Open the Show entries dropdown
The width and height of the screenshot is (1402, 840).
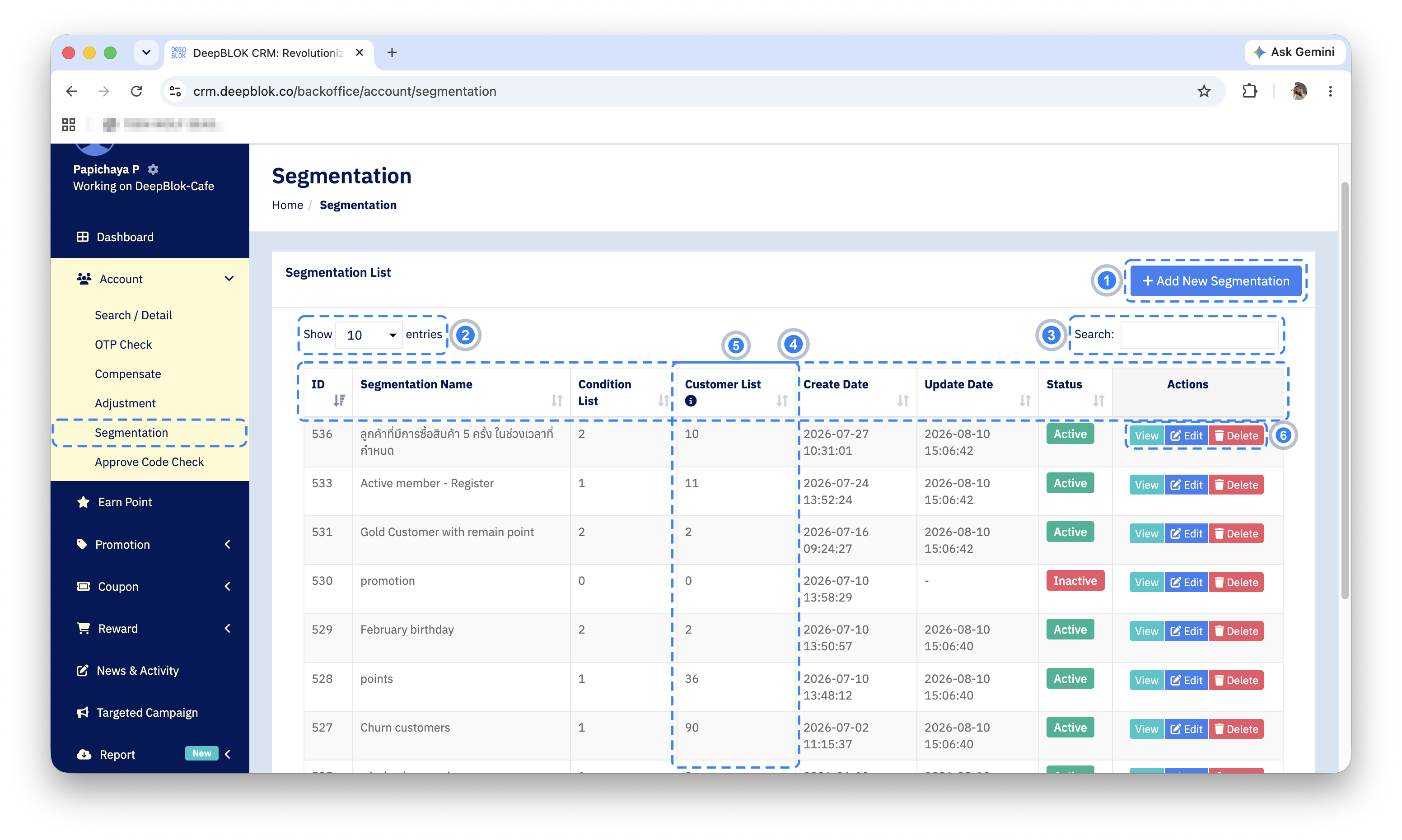click(x=369, y=335)
